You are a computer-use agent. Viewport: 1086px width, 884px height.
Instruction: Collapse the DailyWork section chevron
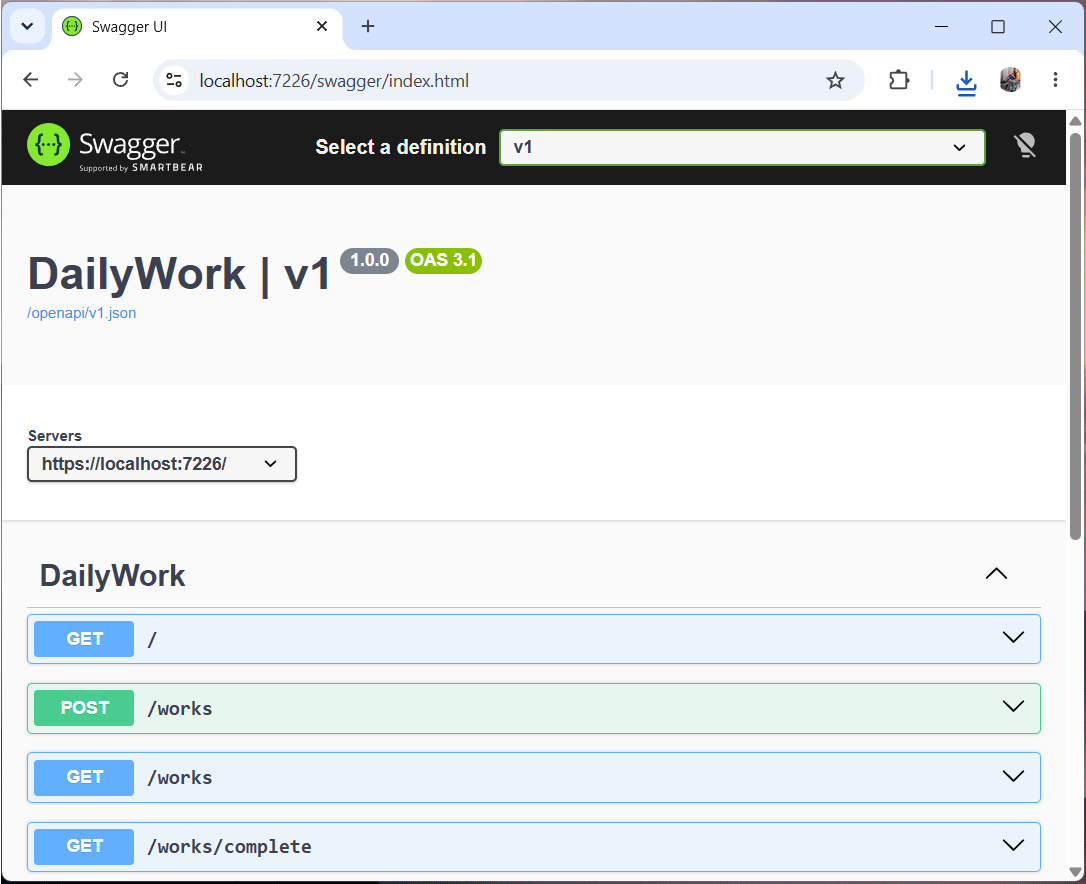(996, 574)
